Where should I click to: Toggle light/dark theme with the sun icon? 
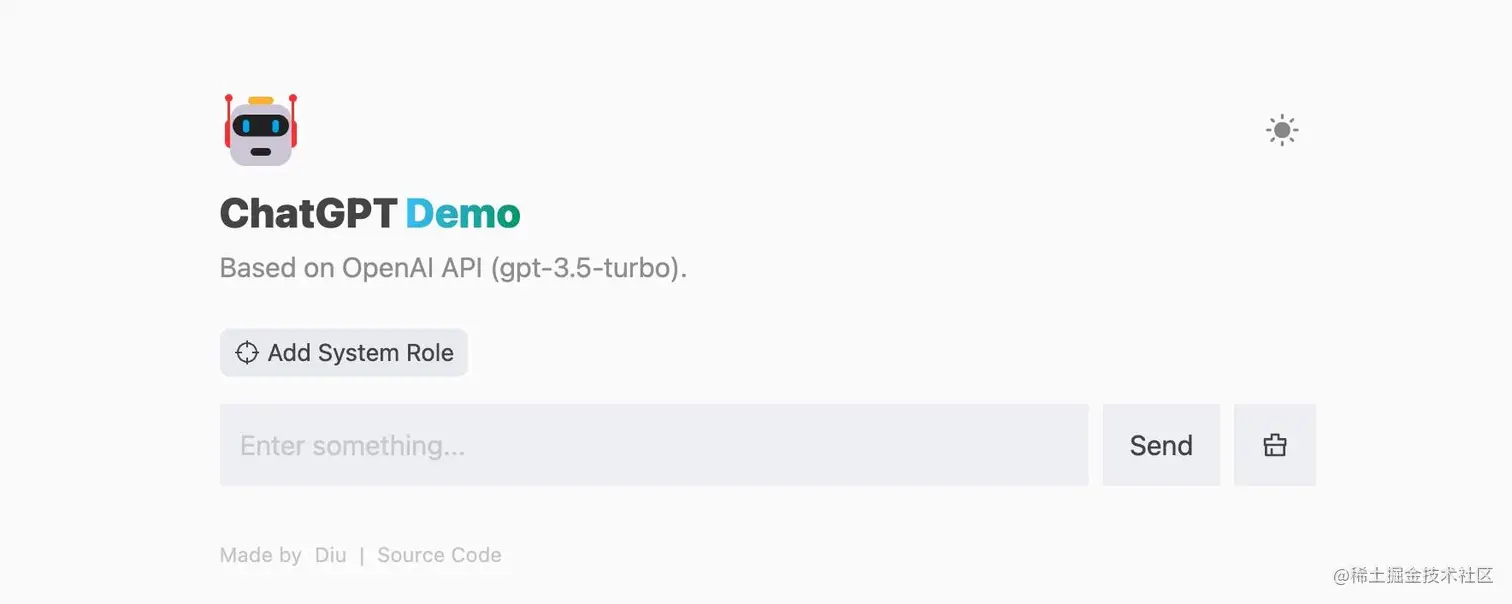click(1281, 130)
